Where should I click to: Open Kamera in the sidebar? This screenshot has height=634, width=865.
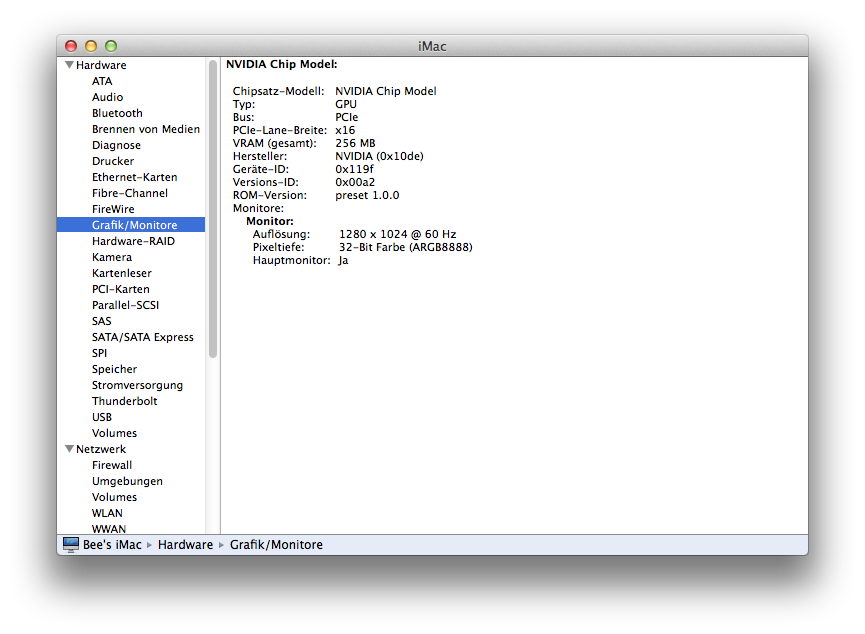coord(112,257)
